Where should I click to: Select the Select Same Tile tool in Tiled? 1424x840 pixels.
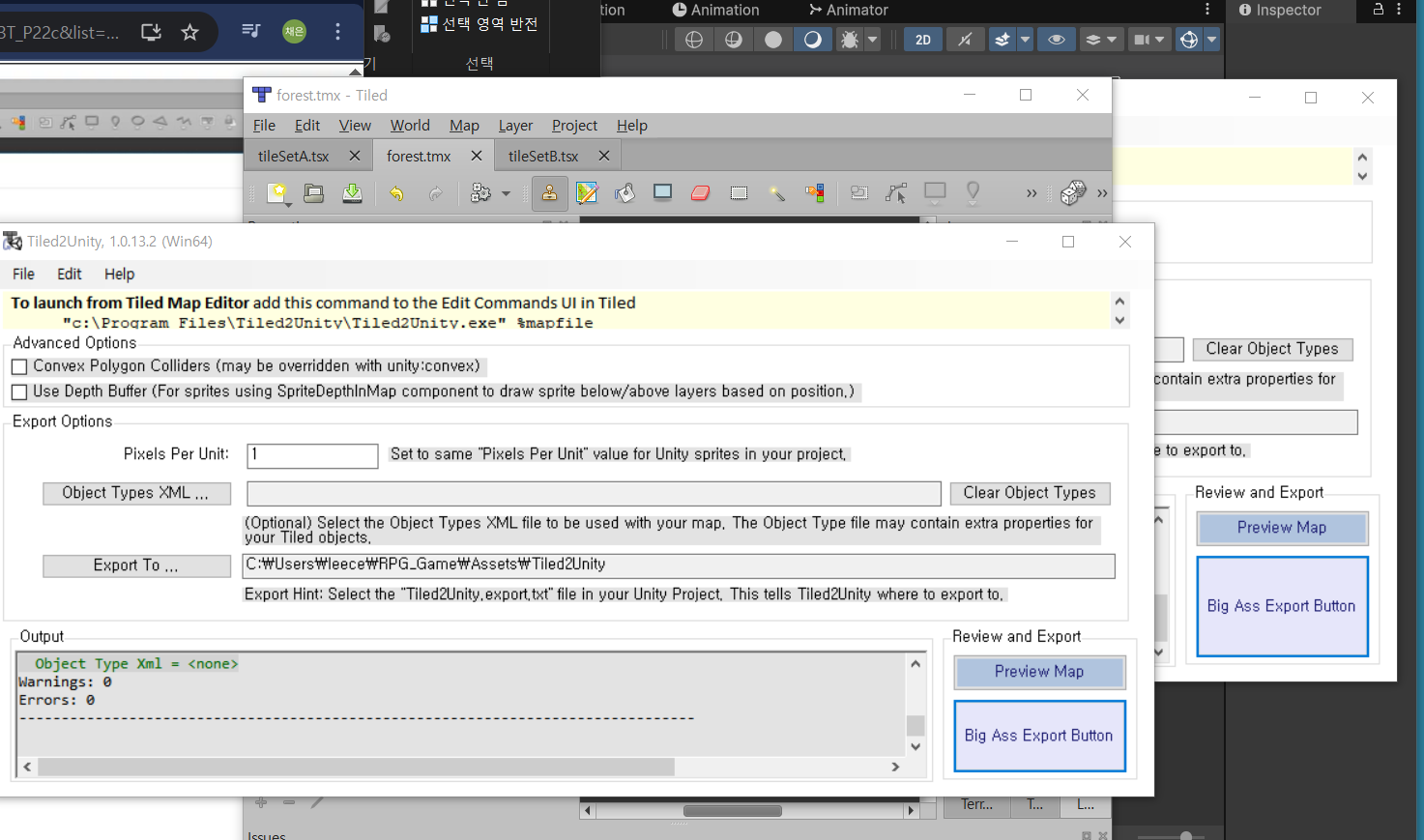815,193
